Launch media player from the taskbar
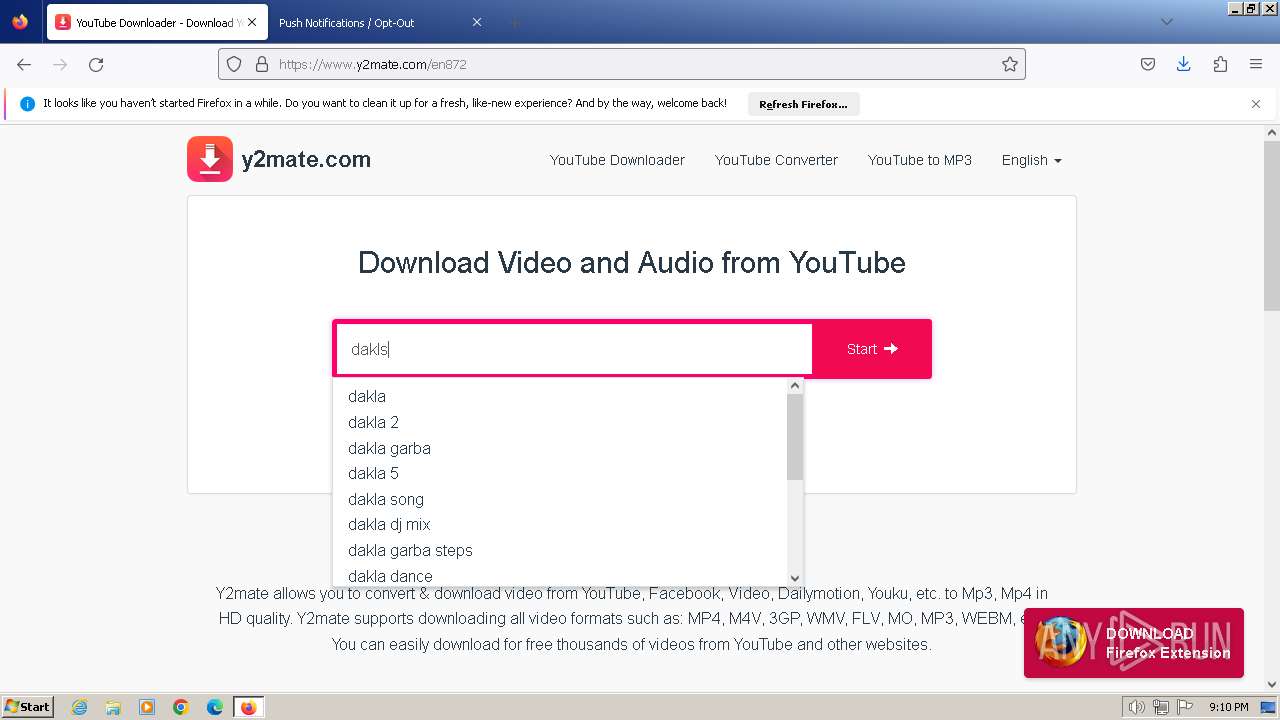The width and height of the screenshot is (1280, 720). [147, 707]
